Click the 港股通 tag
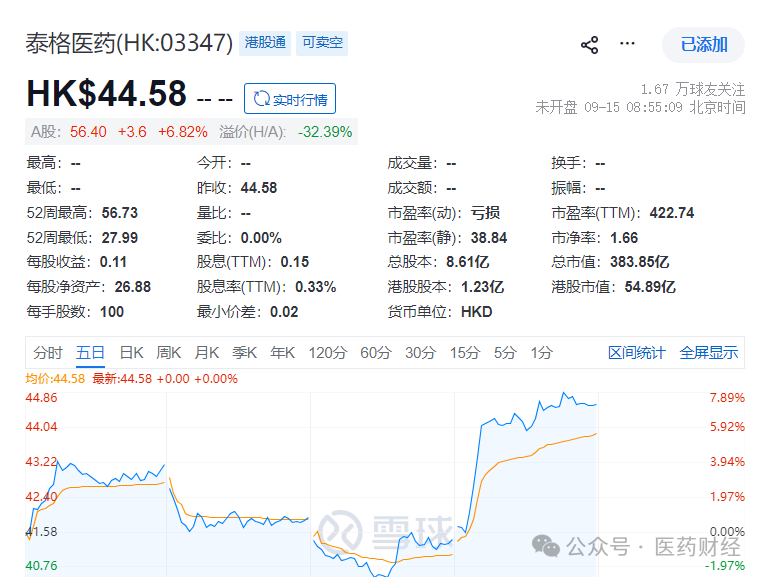 (265, 43)
